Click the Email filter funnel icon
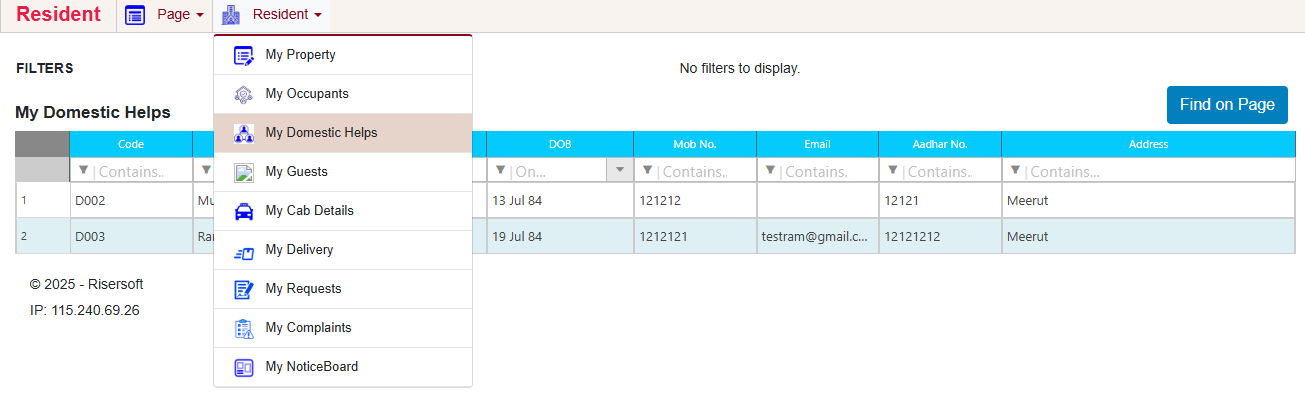This screenshot has width=1305, height=407. (x=769, y=171)
